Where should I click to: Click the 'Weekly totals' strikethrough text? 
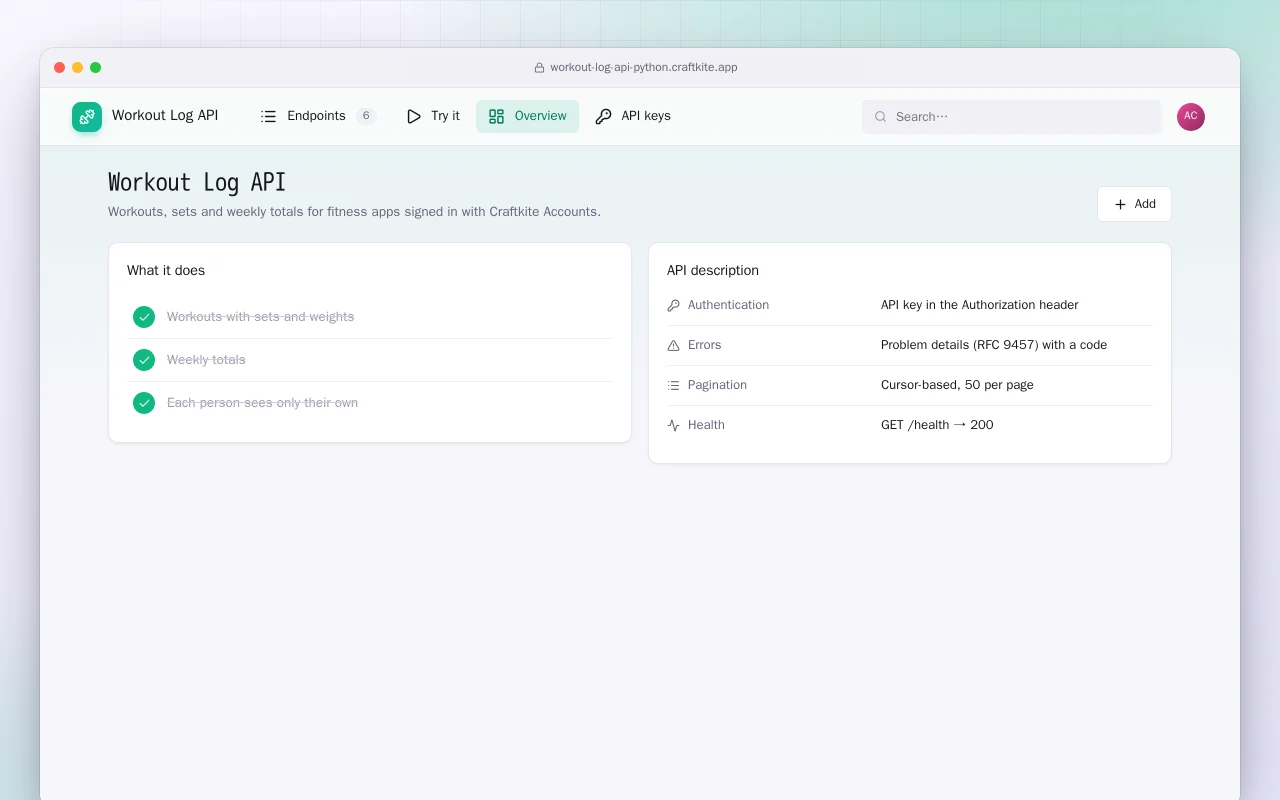tap(206, 360)
